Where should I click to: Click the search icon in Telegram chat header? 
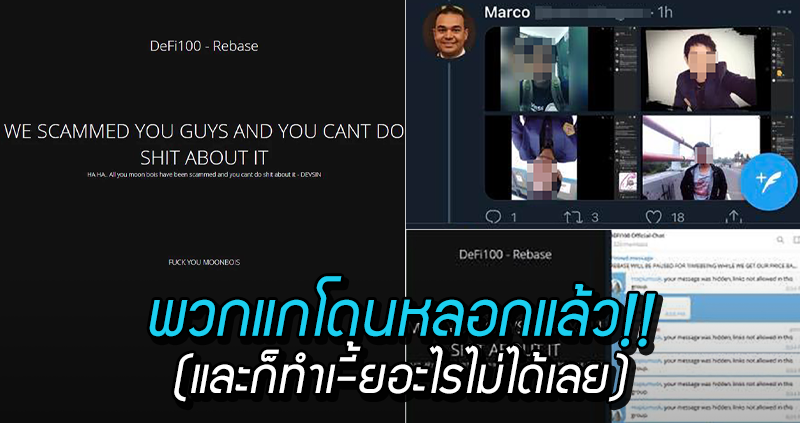[781, 239]
